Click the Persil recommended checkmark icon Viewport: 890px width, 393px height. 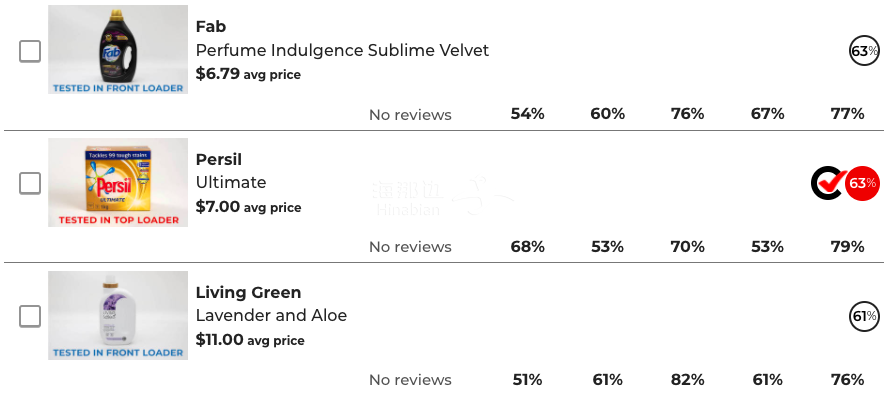(x=828, y=183)
